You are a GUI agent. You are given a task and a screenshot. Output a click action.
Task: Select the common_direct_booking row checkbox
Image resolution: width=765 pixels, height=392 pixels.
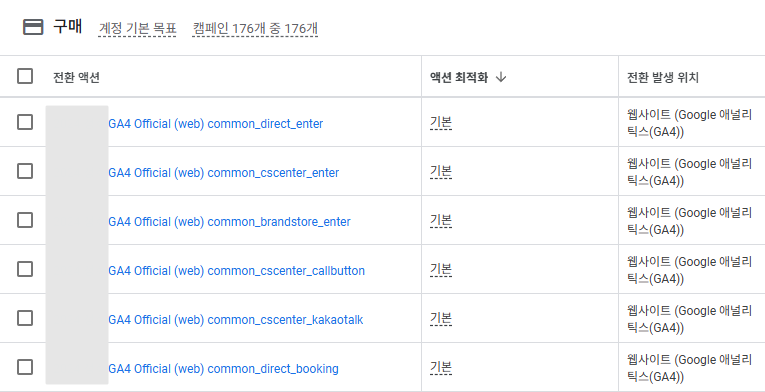click(25, 367)
